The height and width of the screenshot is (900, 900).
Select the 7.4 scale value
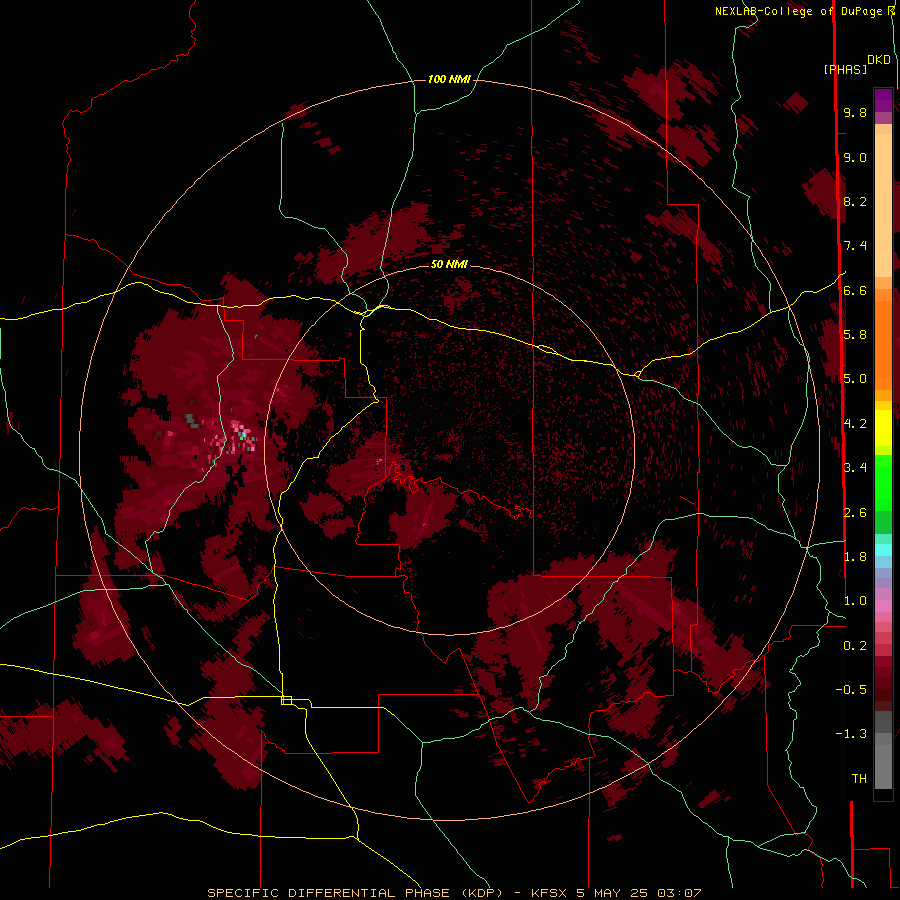tap(855, 246)
